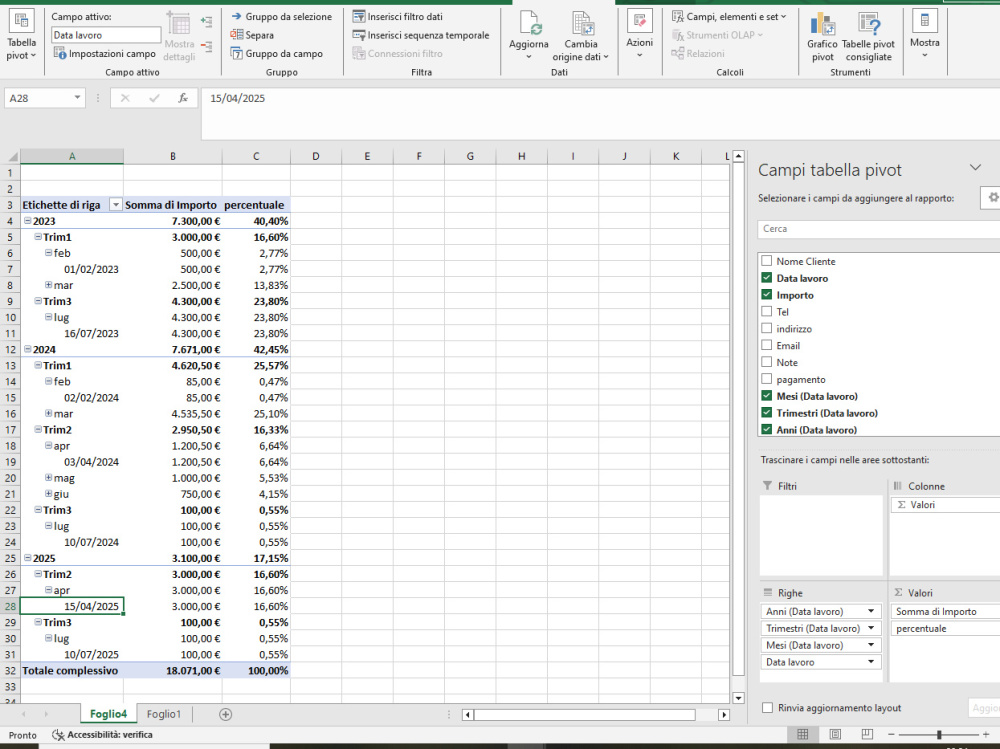The width and height of the screenshot is (1000, 749).
Task: Open the Data lavoro dropdown in Righe
Action: click(871, 662)
